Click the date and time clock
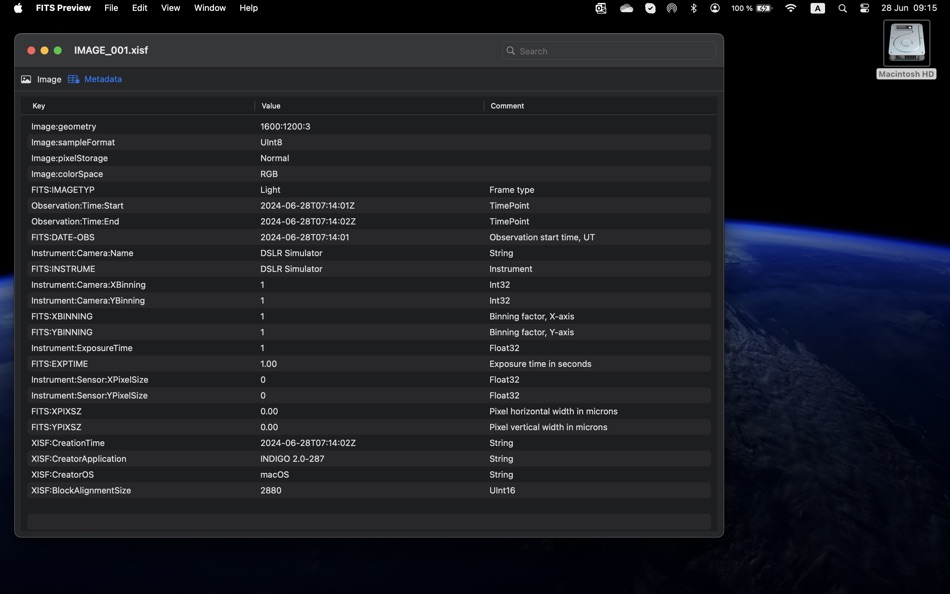The height and width of the screenshot is (594, 950). tap(909, 8)
